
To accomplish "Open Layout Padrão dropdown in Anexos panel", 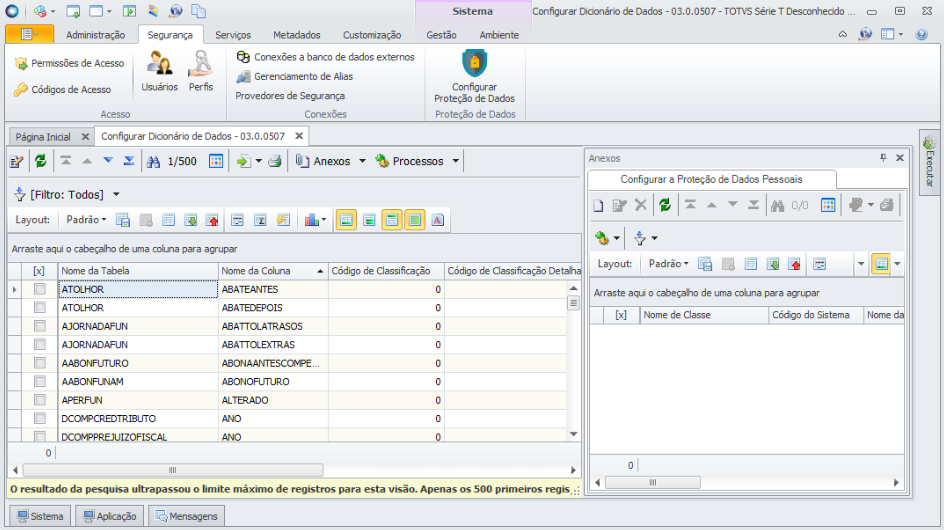I will (x=668, y=264).
